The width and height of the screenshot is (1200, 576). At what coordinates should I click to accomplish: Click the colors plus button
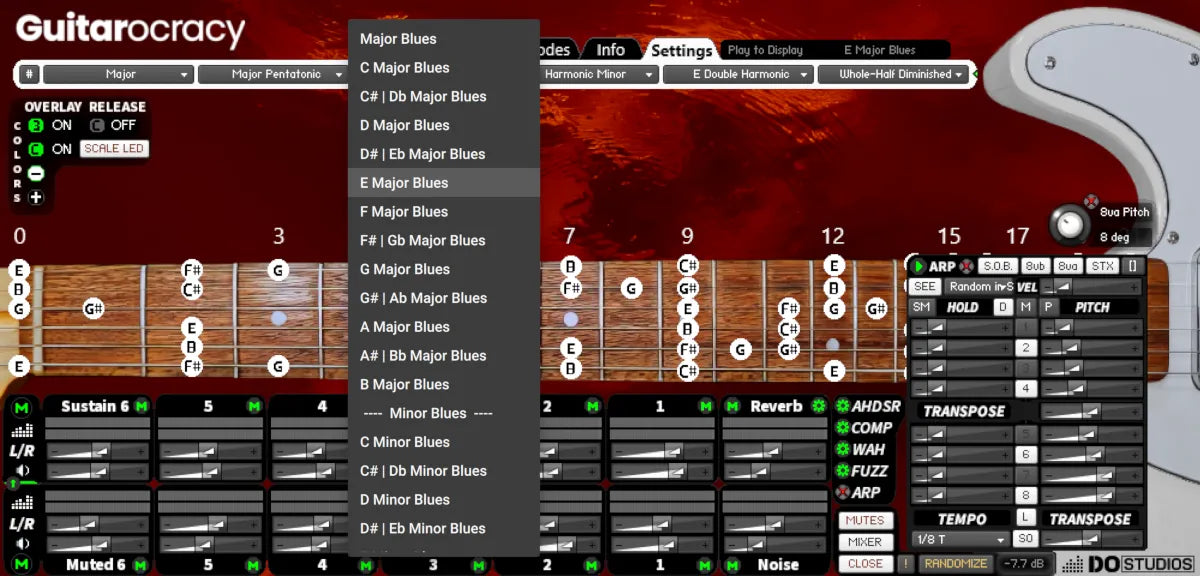36,197
